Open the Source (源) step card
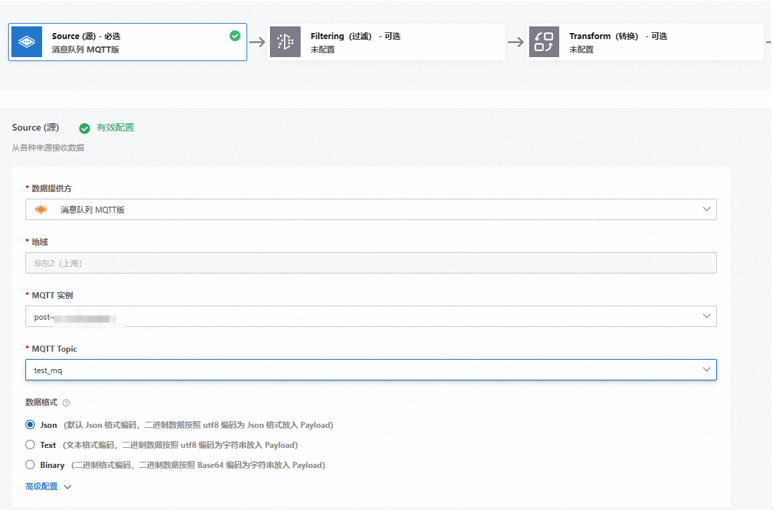This screenshot has width=773, height=510. [128, 42]
